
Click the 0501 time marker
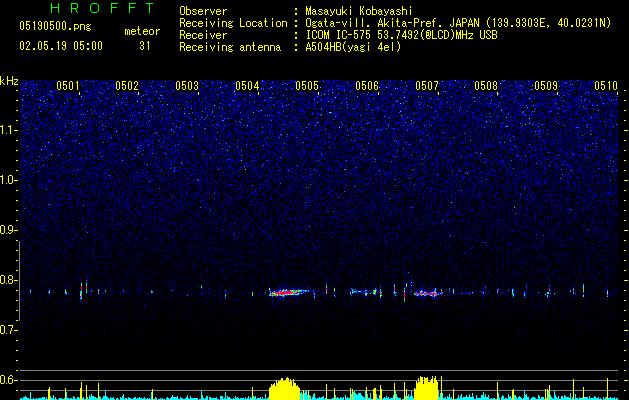coord(67,85)
